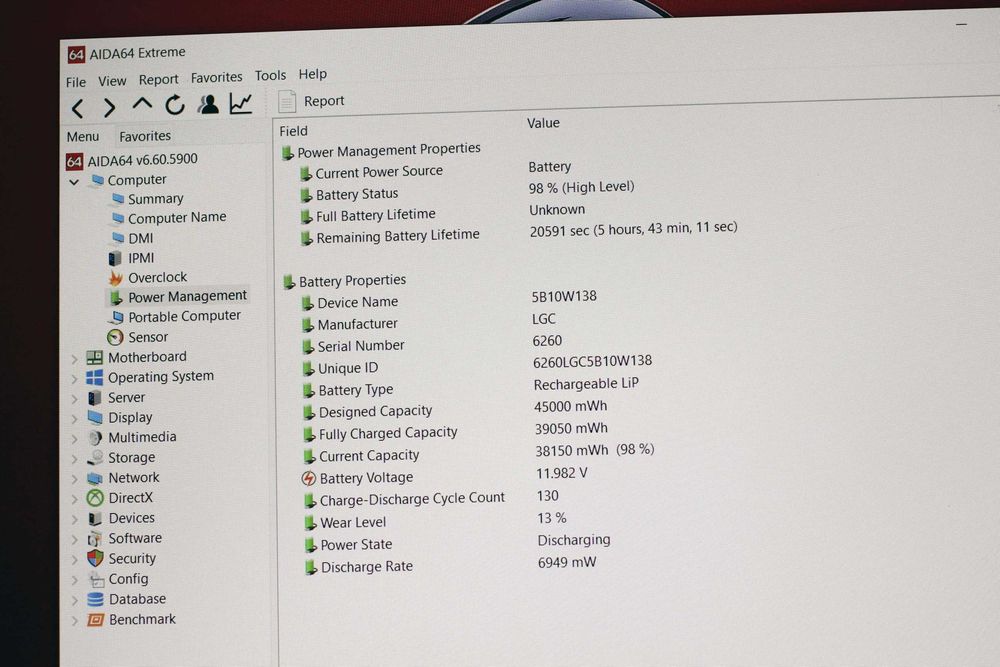Click the Motherboard icon

pyautogui.click(x=94, y=358)
